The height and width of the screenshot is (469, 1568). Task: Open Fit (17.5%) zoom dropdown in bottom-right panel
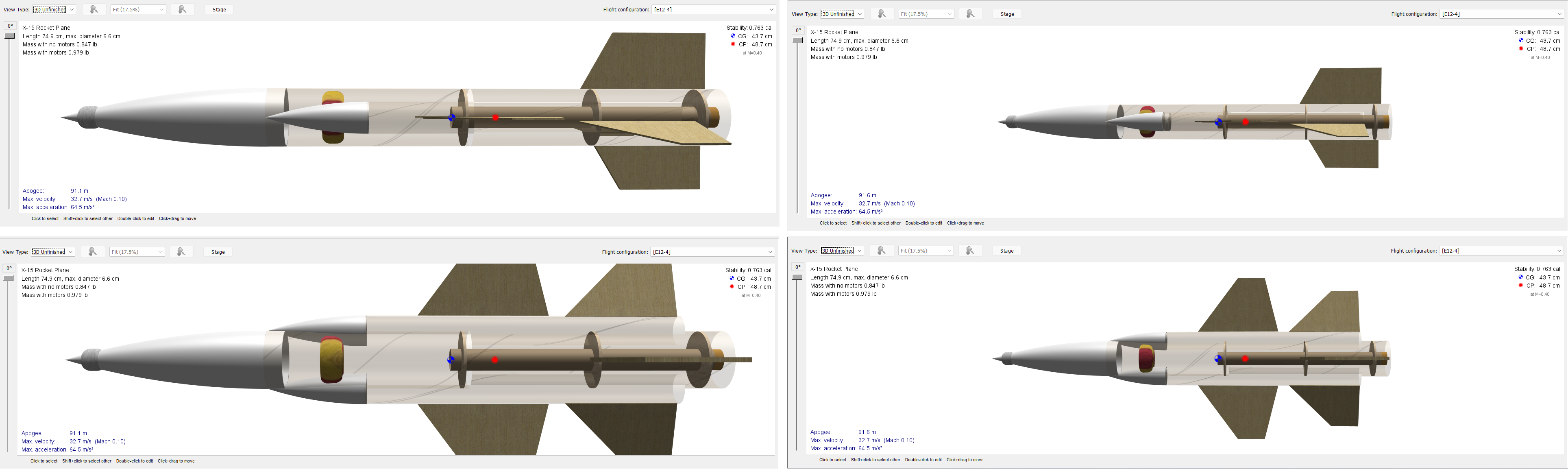click(x=926, y=250)
